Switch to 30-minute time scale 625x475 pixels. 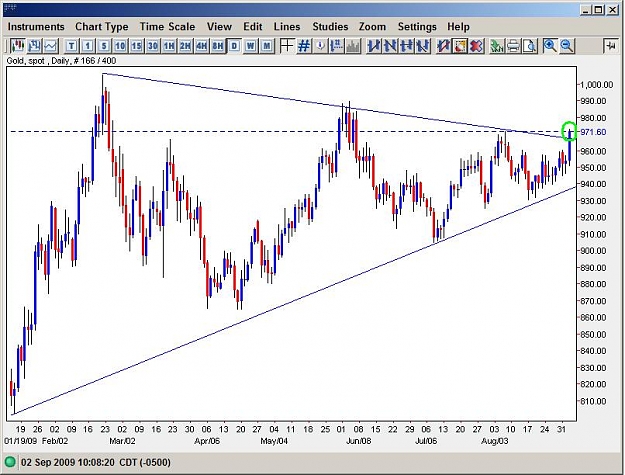click(153, 46)
